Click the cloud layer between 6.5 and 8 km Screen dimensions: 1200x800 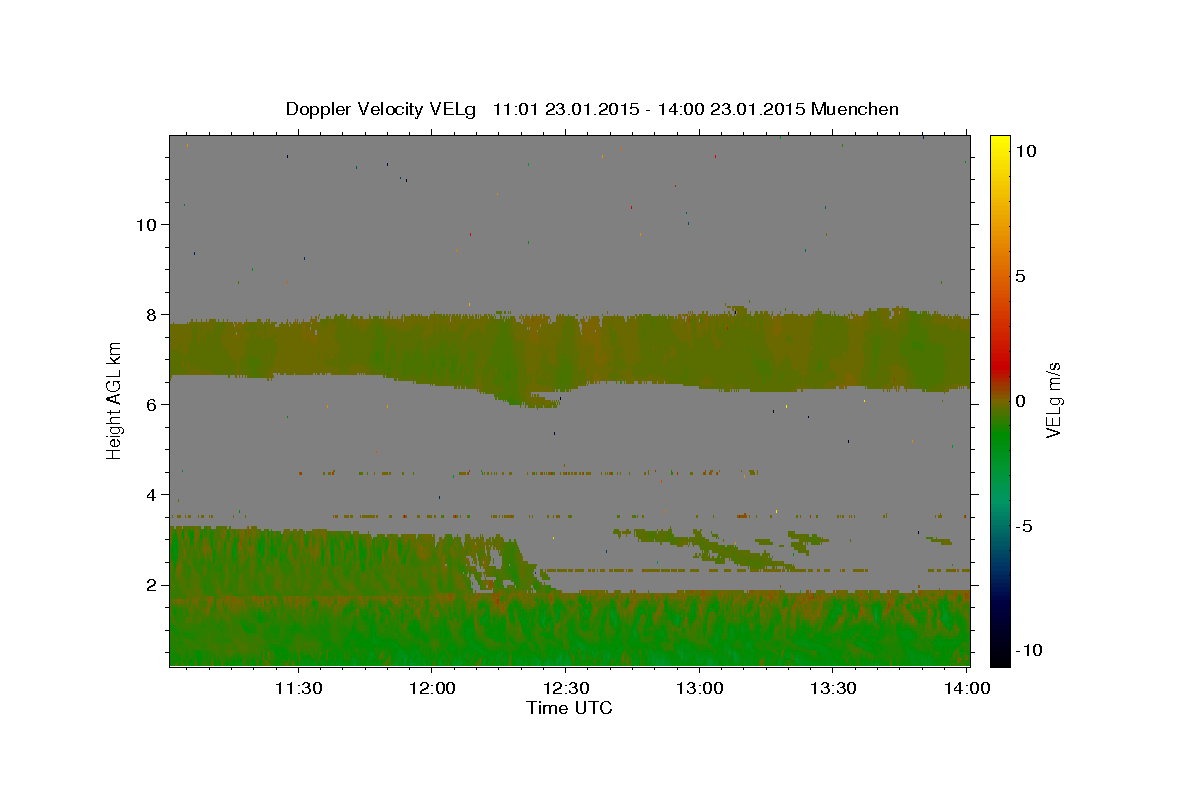tap(570, 350)
